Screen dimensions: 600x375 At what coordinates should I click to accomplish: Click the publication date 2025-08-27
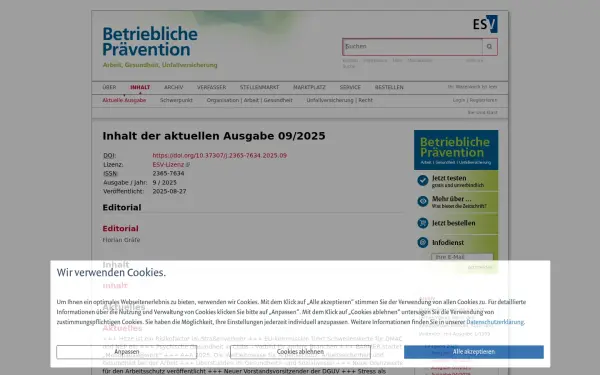pyautogui.click(x=169, y=191)
